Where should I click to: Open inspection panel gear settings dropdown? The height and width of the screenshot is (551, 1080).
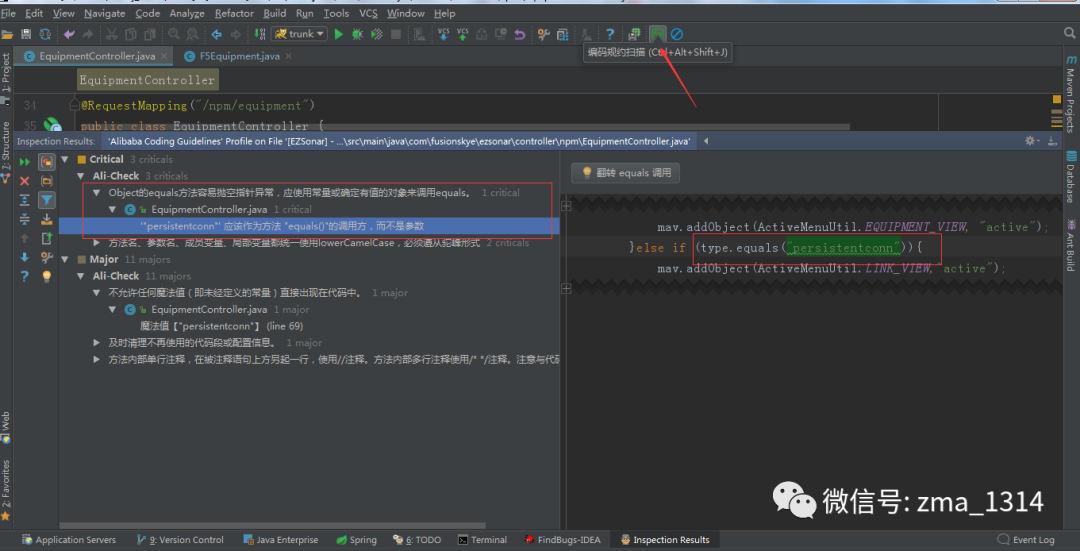[x=1031, y=141]
